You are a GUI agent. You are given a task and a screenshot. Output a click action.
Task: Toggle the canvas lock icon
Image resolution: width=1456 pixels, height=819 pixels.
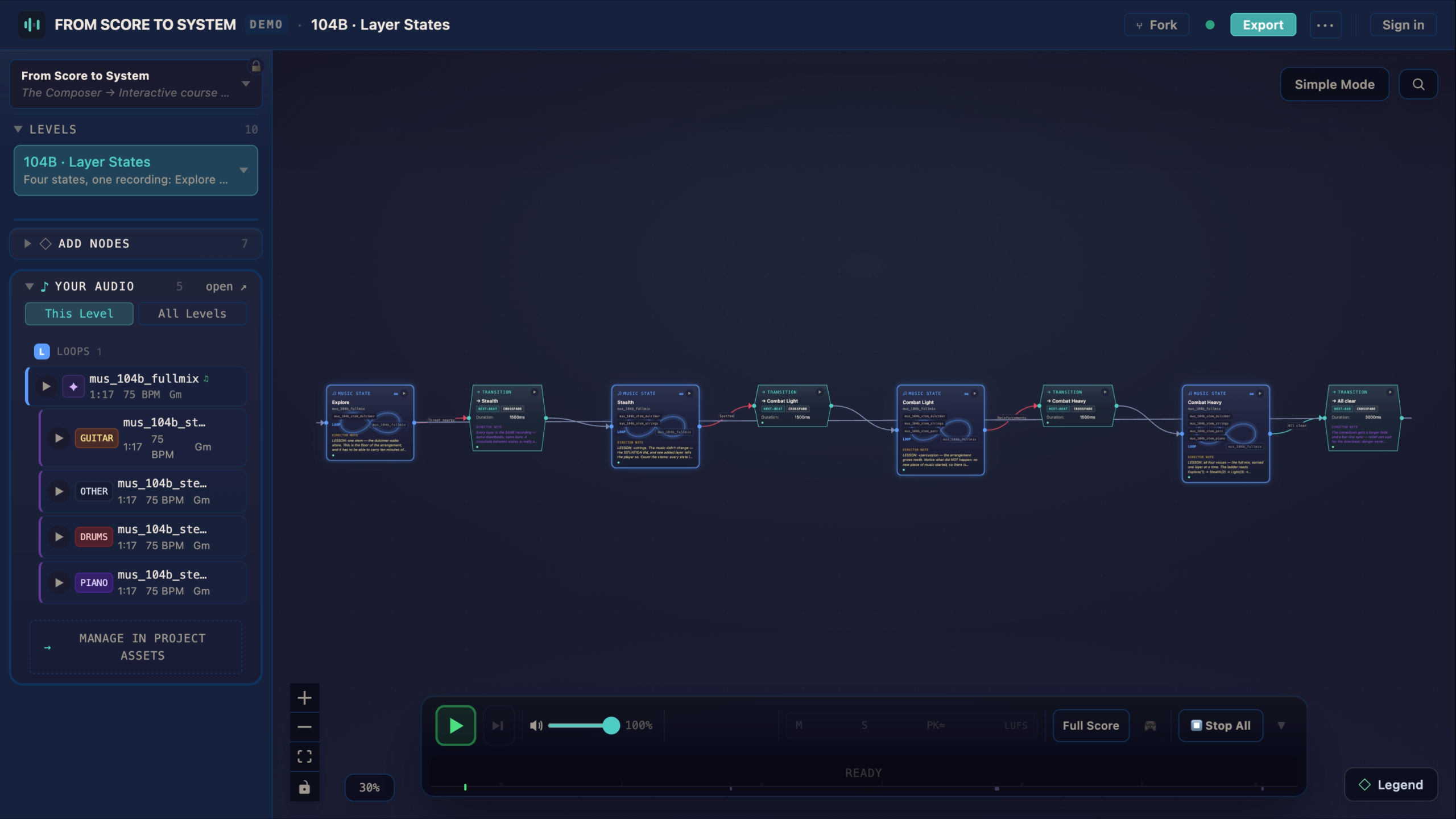pos(305,787)
